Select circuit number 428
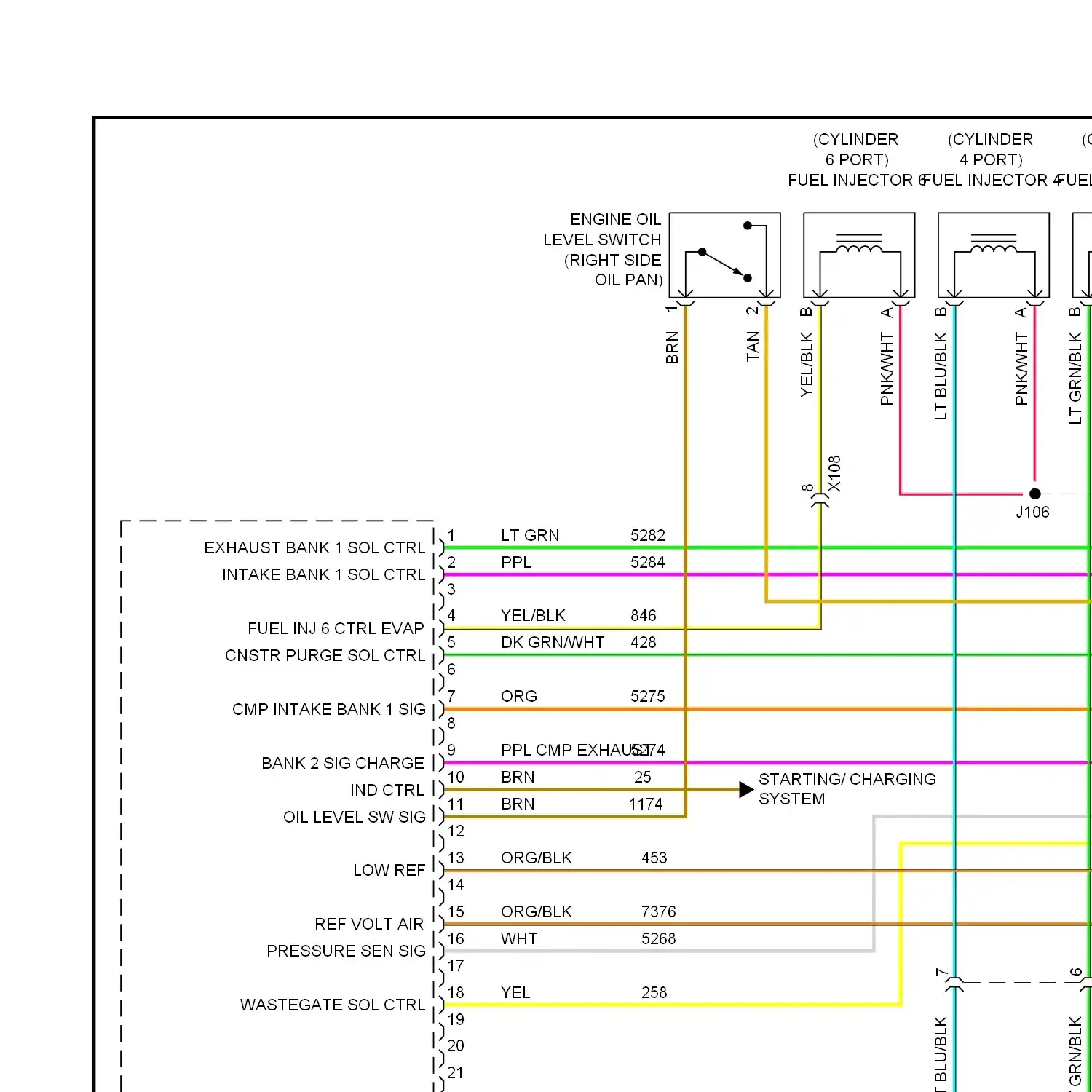Image resolution: width=1092 pixels, height=1092 pixels. point(644,642)
